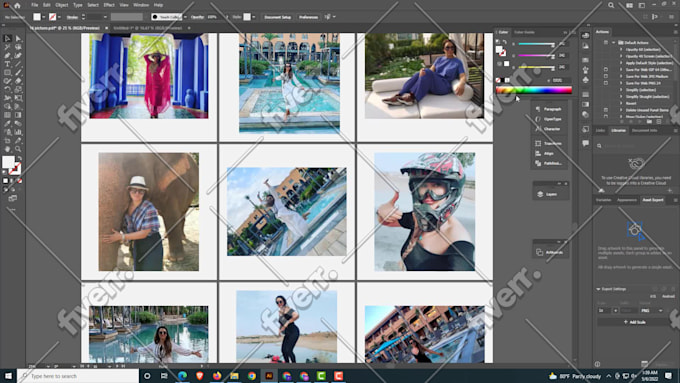Select the Zoom tool
This screenshot has height=383, width=680.
coord(18,149)
